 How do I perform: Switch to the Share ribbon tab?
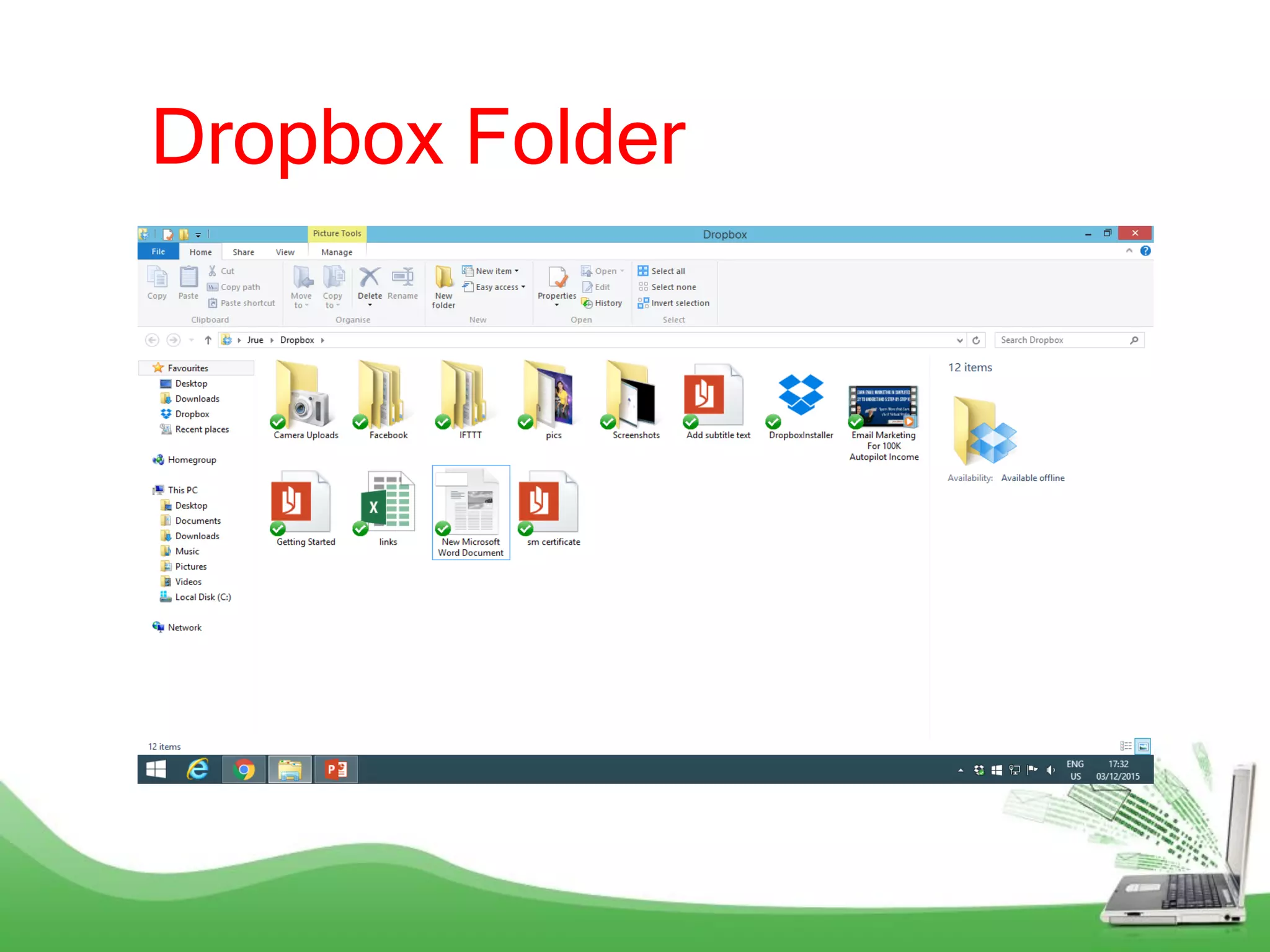tap(243, 252)
